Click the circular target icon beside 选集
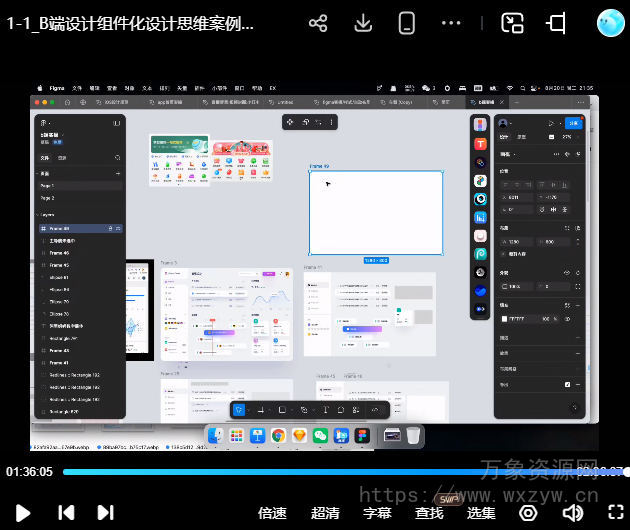This screenshot has height=530, width=630. 528,513
